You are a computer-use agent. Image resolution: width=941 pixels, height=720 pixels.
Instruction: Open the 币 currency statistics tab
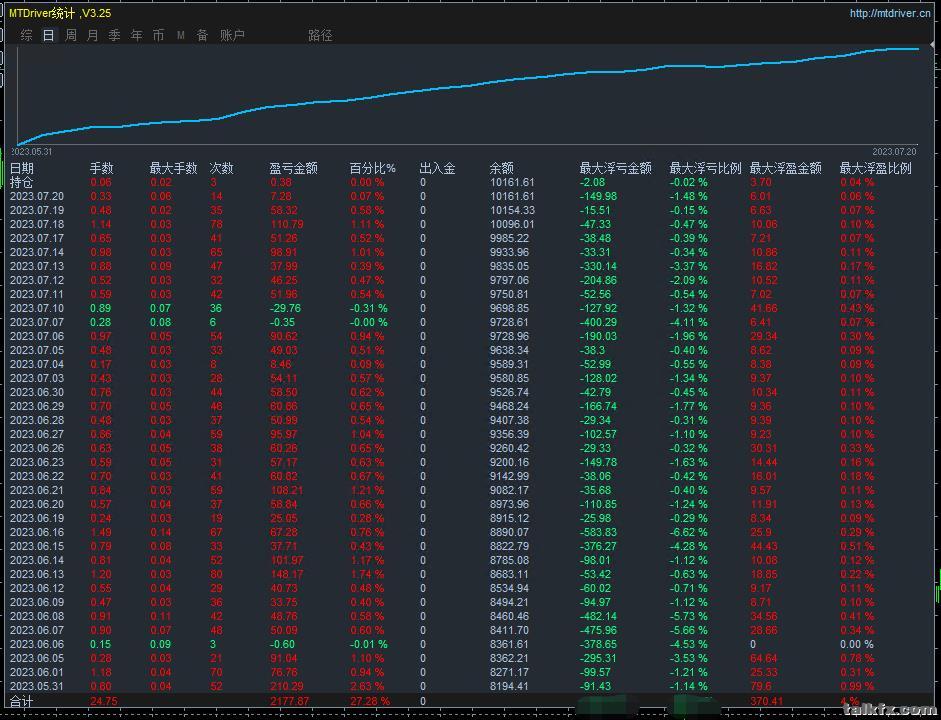pyautogui.click(x=159, y=35)
